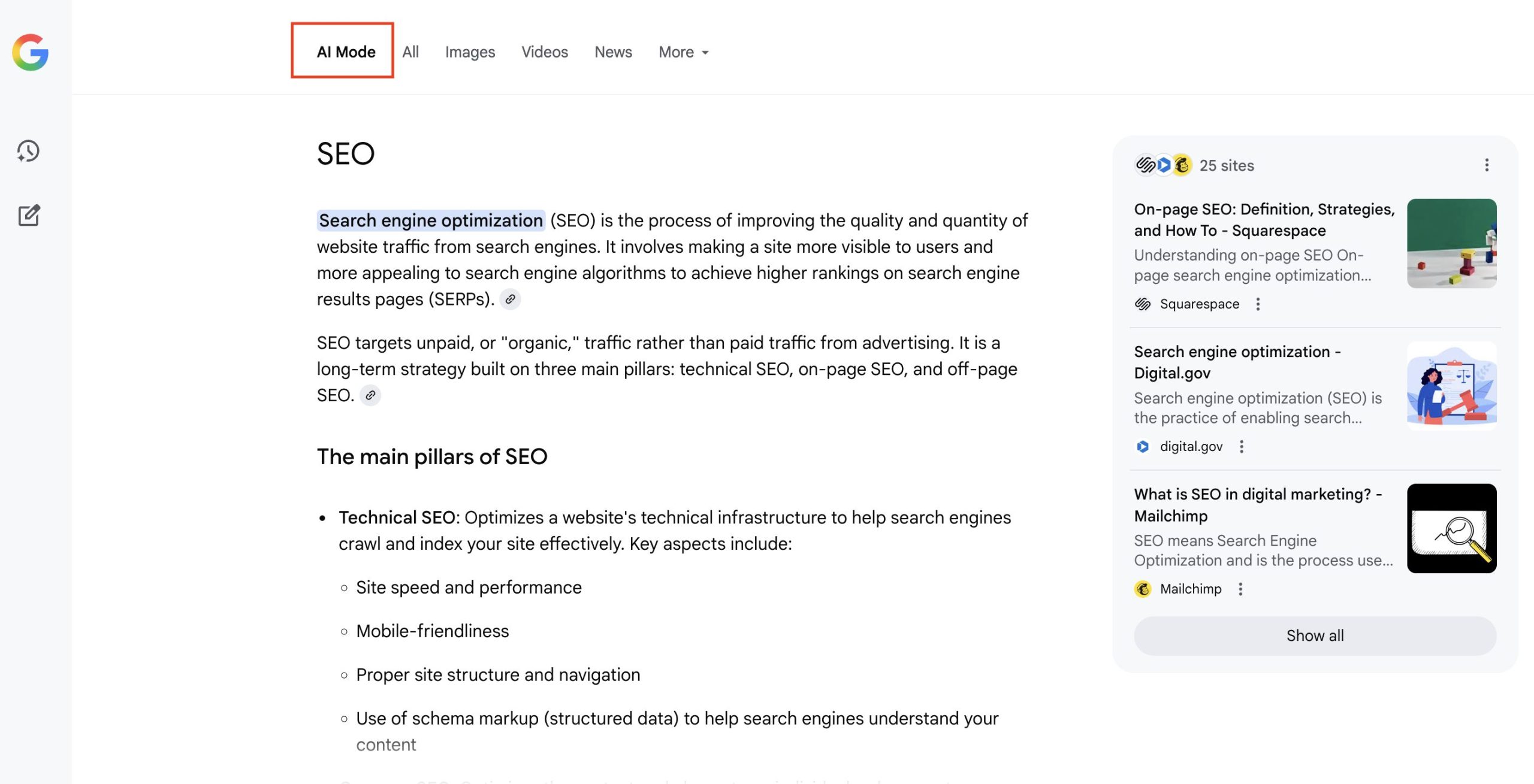The height and width of the screenshot is (784, 1534).
Task: Click link icon after the SERPs paragraph
Action: click(510, 299)
